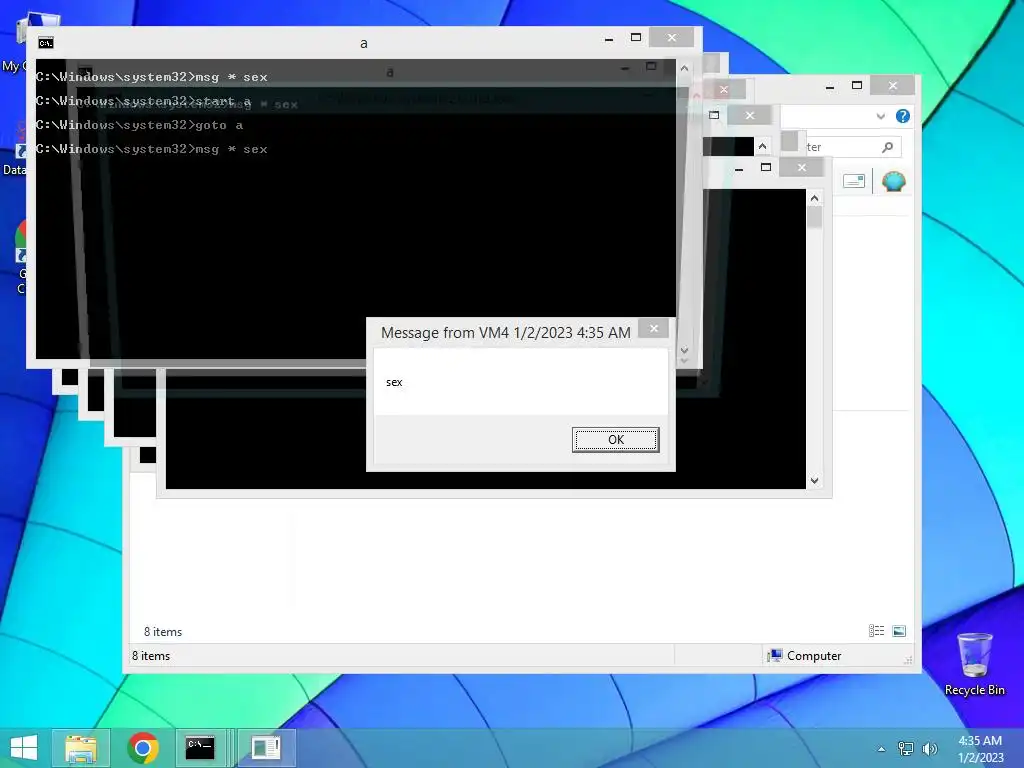
Task: Click the rear console scrollbar thumb
Action: [x=814, y=217]
